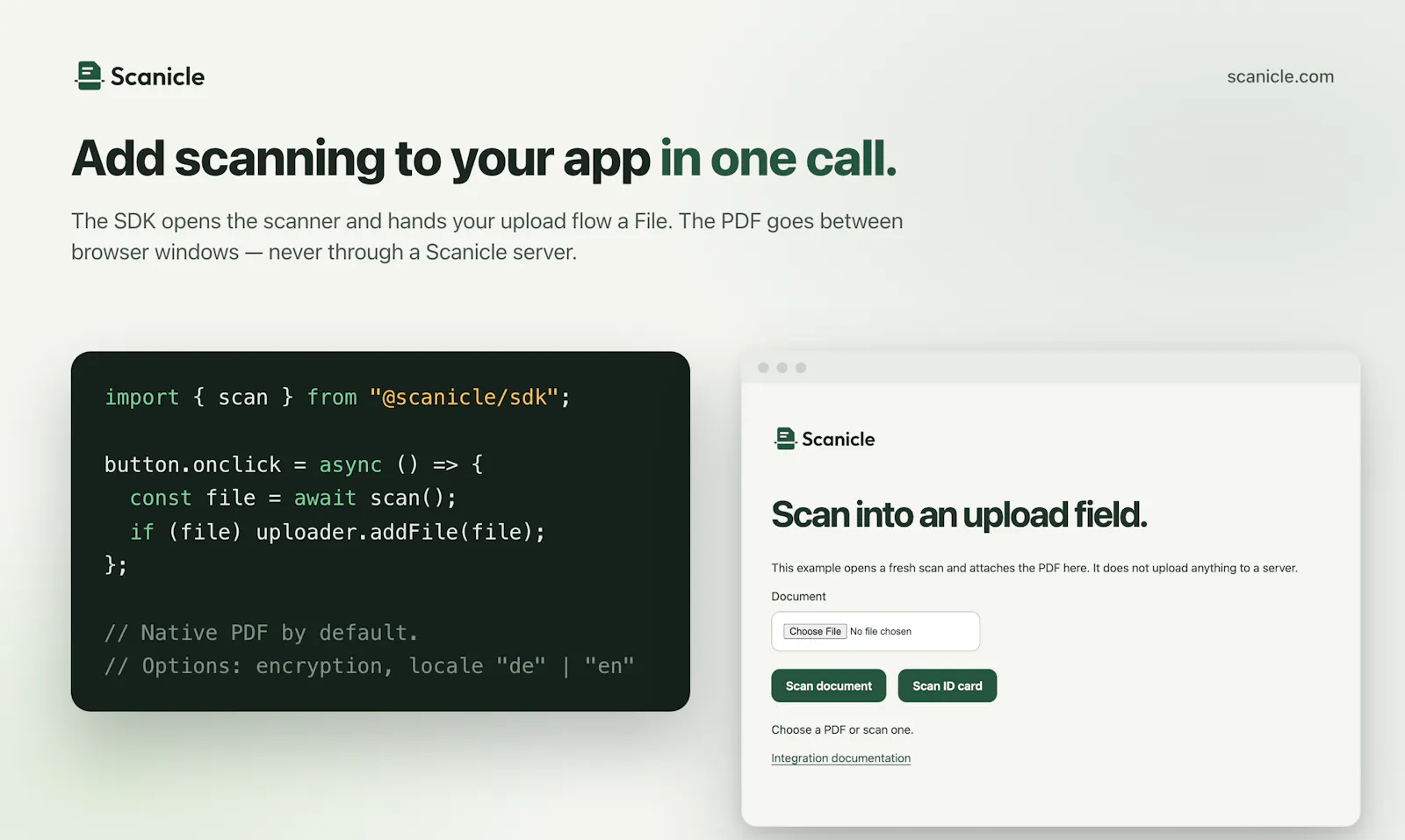Click the second gray dot in the demo window title bar
Screen dimensions: 1405x840
(x=782, y=368)
